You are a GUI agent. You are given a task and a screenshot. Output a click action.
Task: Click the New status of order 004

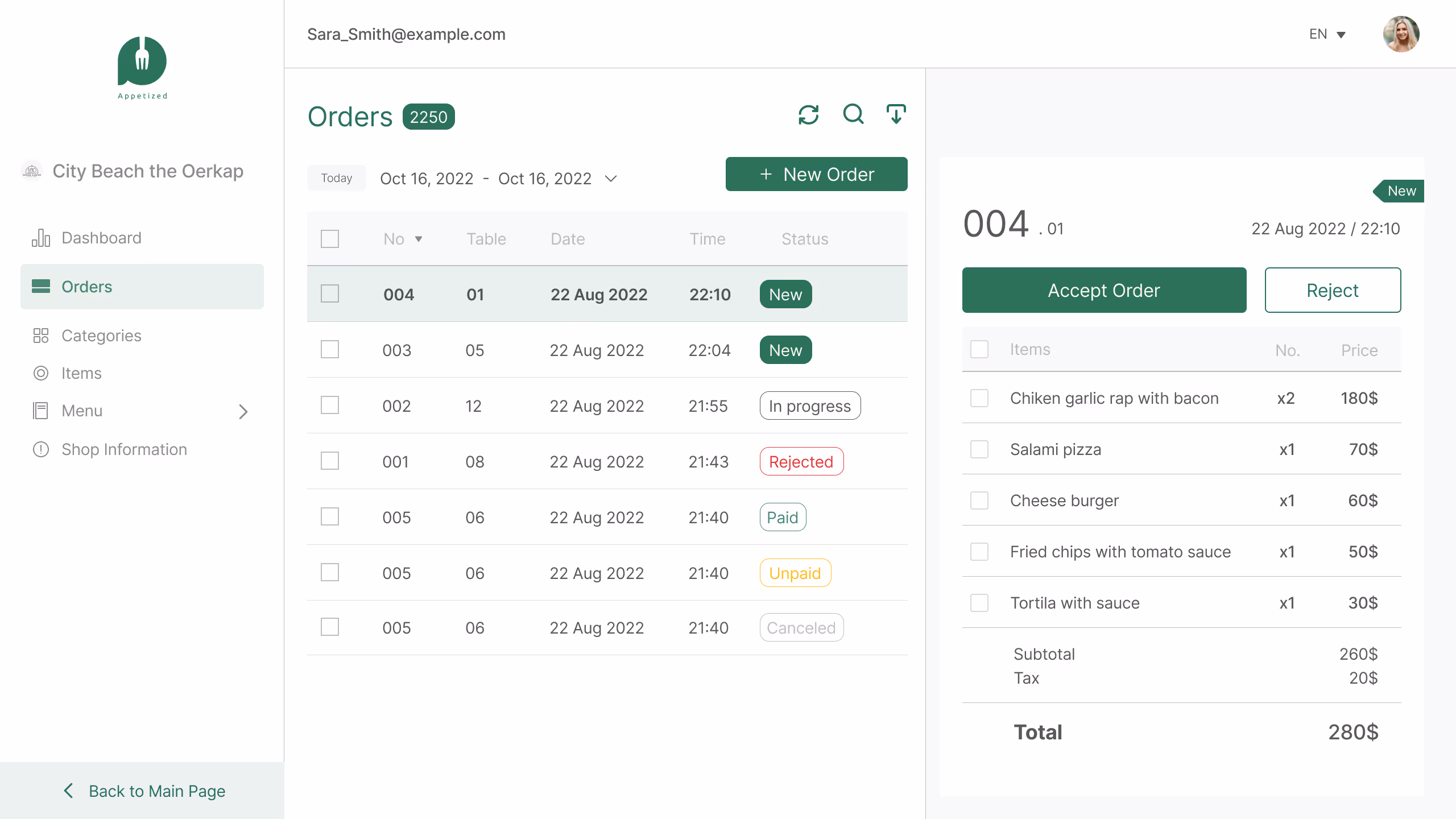point(785,294)
